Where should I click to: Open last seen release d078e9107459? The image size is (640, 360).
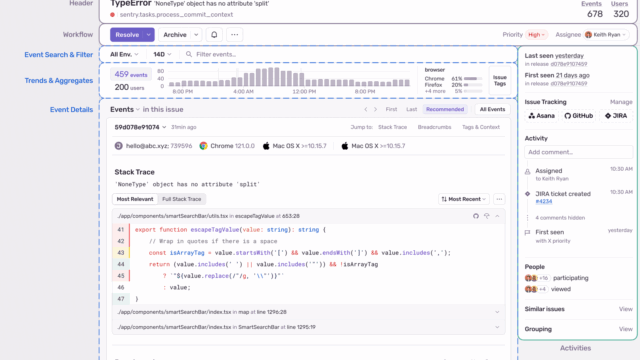coord(569,64)
